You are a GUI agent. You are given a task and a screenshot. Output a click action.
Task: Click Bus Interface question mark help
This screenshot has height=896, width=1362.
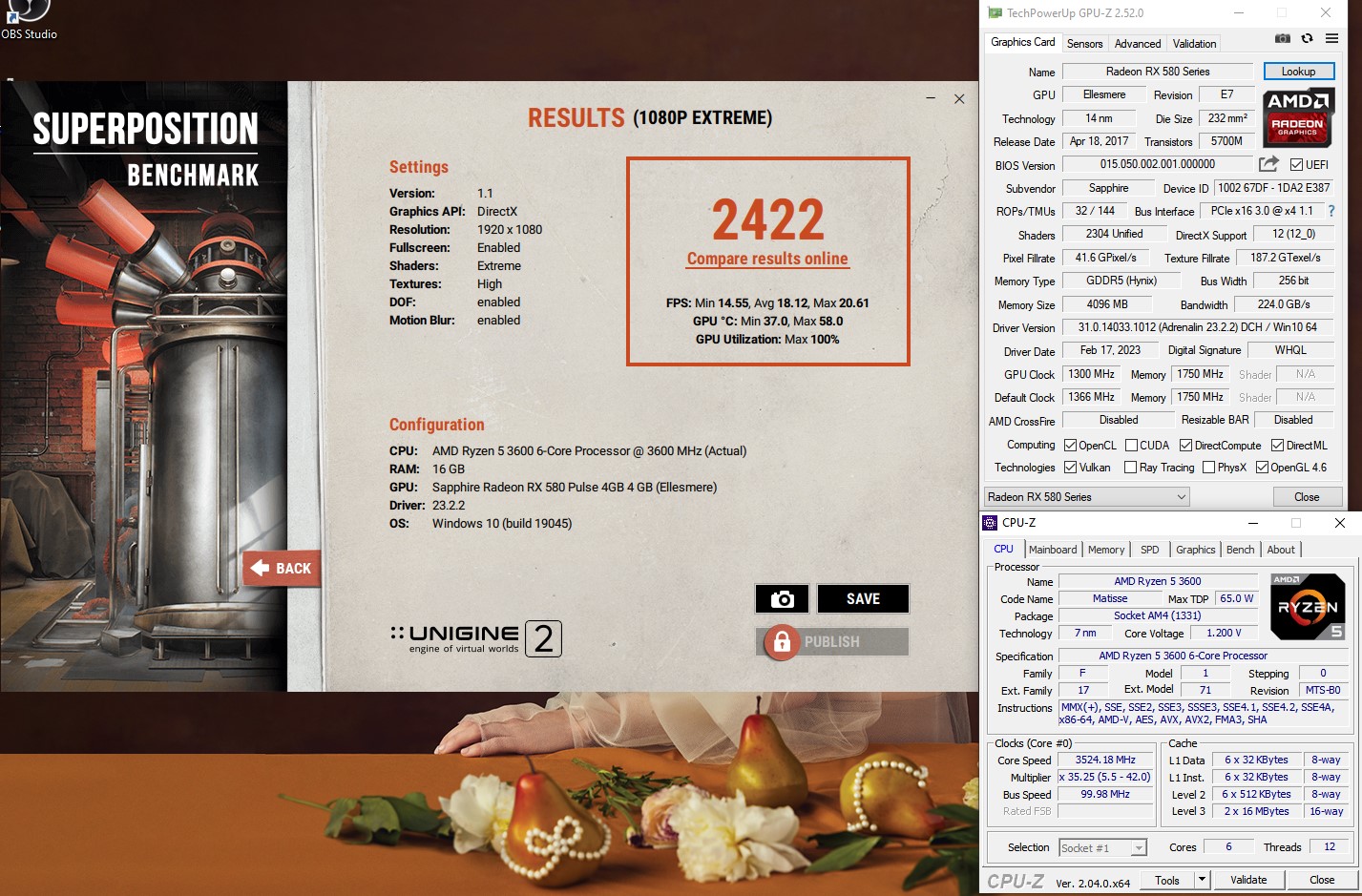pyautogui.click(x=1331, y=211)
